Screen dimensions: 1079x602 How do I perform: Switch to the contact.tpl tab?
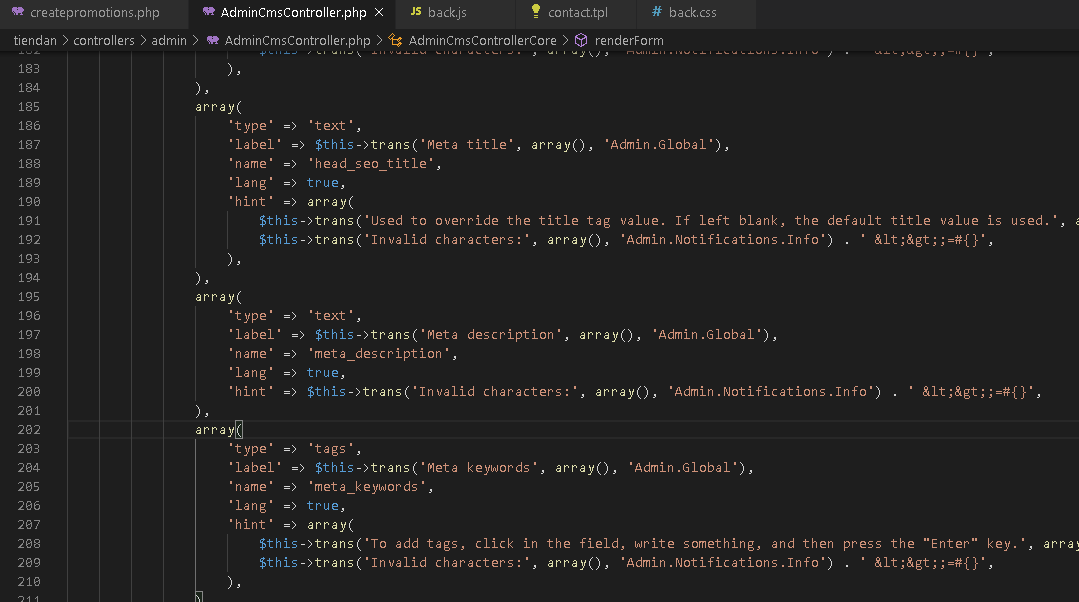pos(577,13)
